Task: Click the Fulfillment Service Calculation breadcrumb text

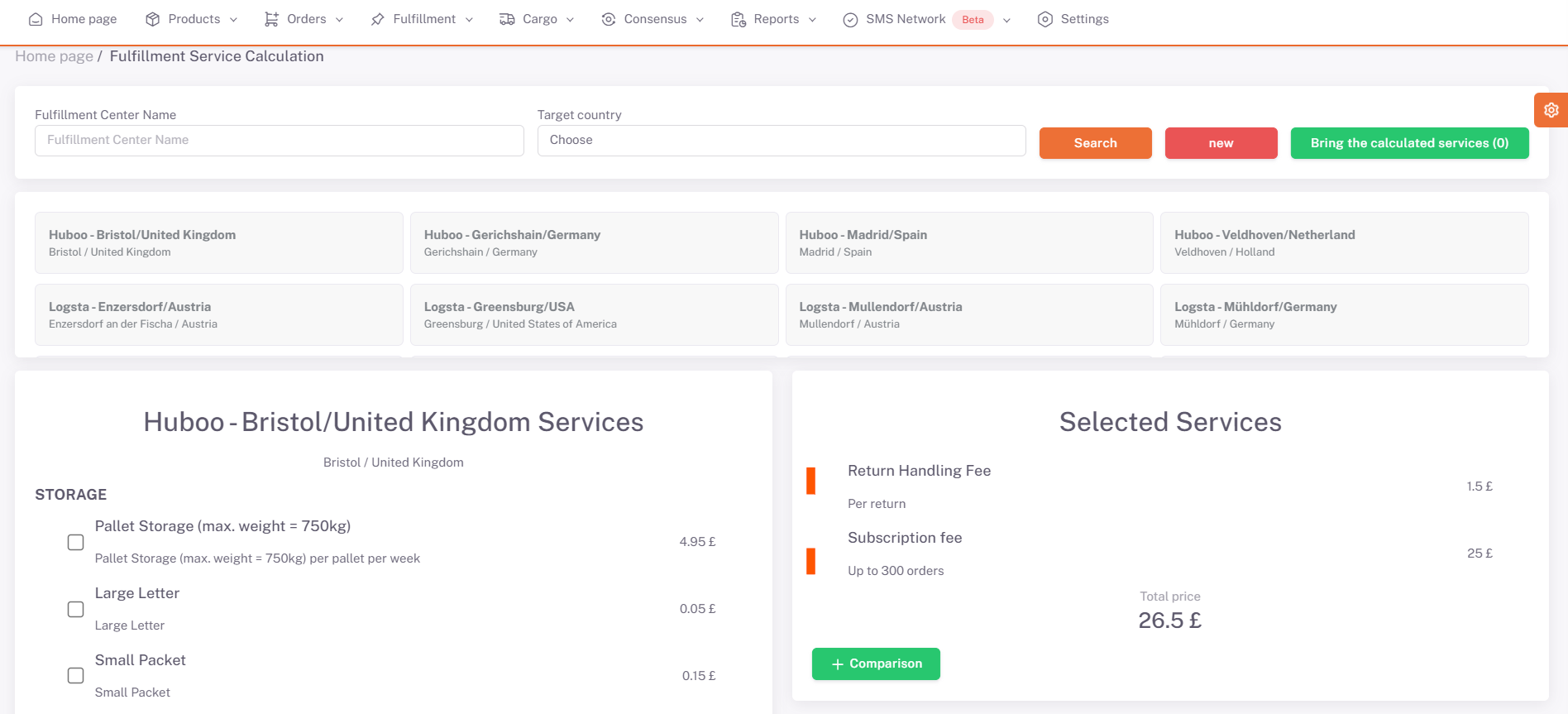Action: [217, 56]
